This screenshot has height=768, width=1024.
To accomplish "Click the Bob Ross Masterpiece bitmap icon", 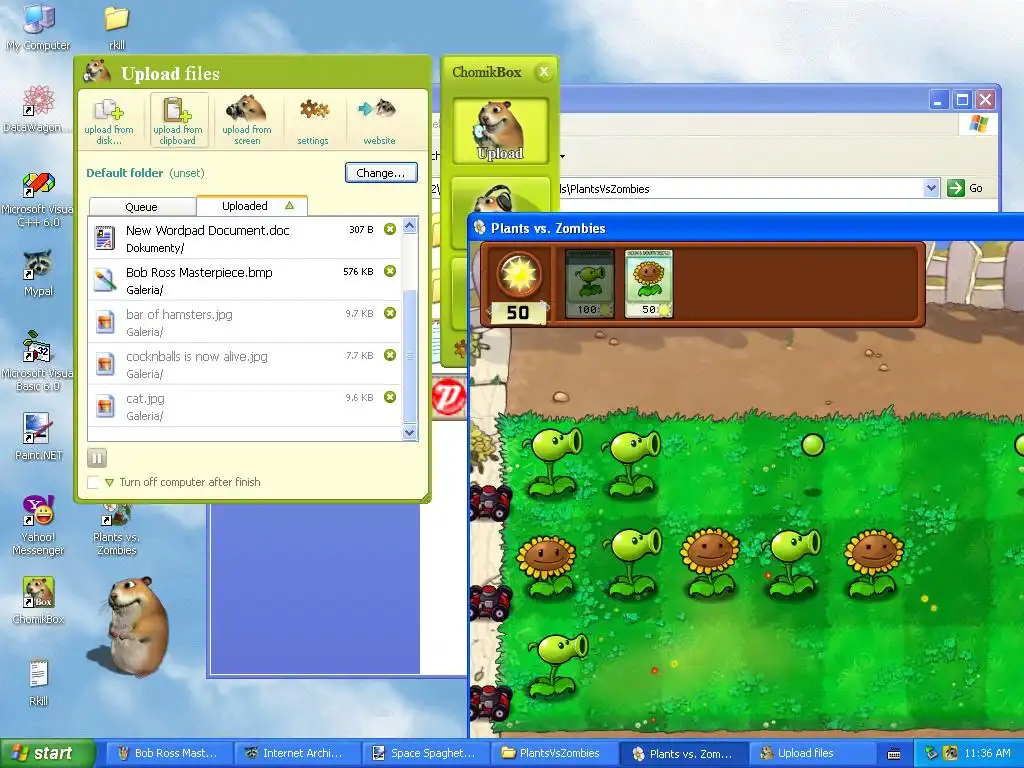I will tap(104, 280).
